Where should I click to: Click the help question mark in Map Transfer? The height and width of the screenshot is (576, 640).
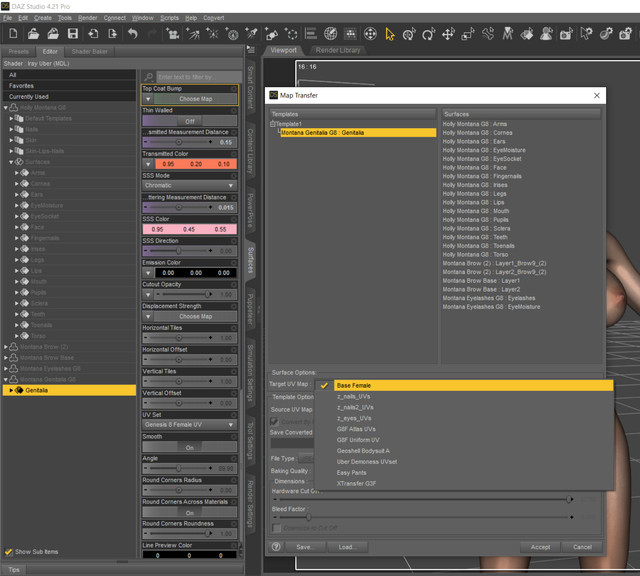pos(276,547)
